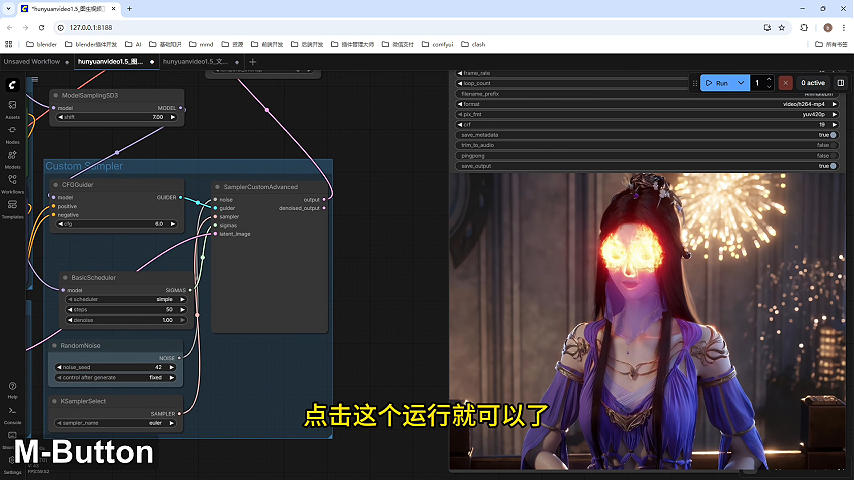The height and width of the screenshot is (480, 854).
Task: Increase shift value on ModelSamplingSD3
Action: click(x=173, y=117)
